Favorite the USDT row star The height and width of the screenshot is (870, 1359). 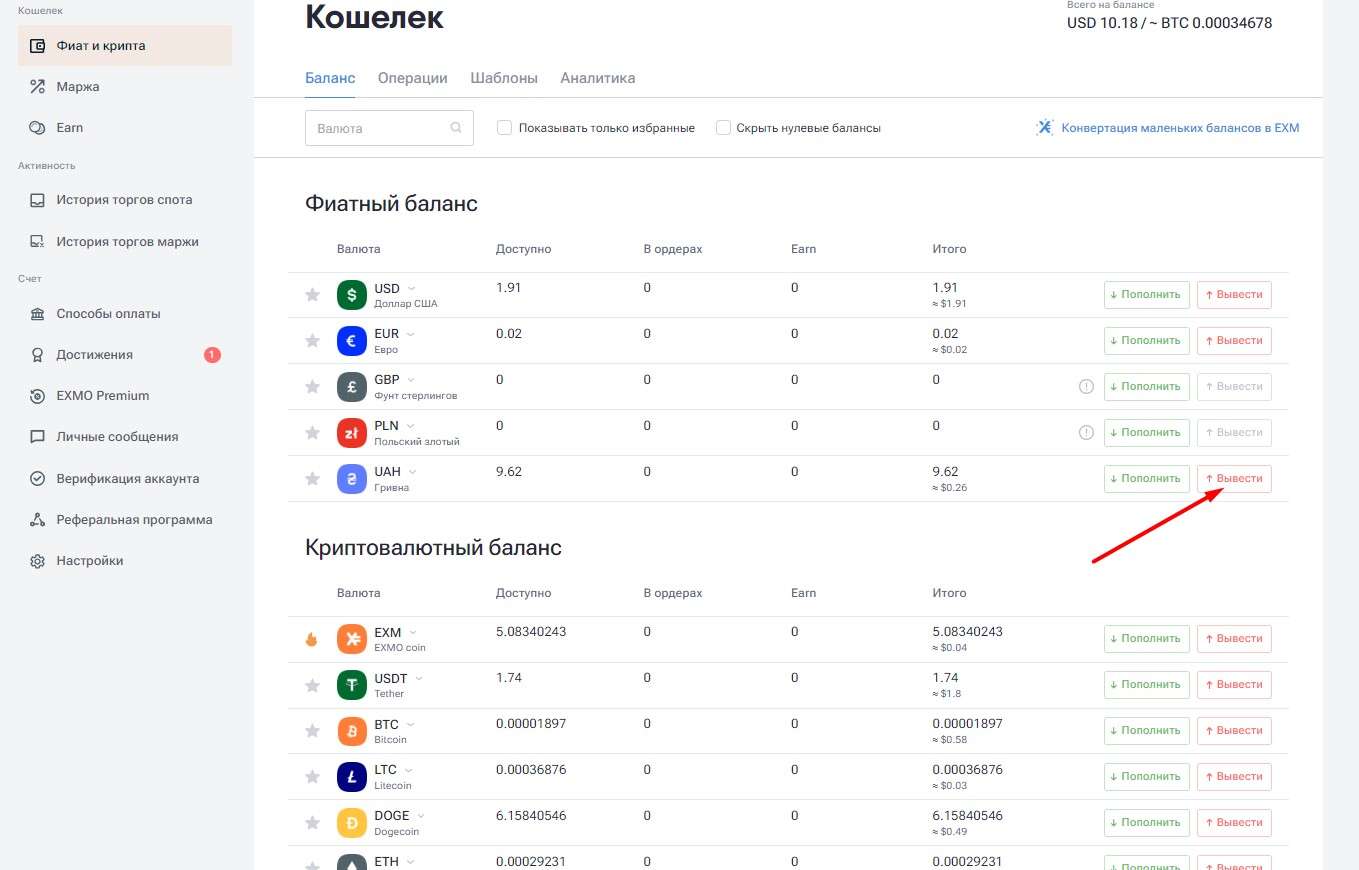click(x=312, y=685)
